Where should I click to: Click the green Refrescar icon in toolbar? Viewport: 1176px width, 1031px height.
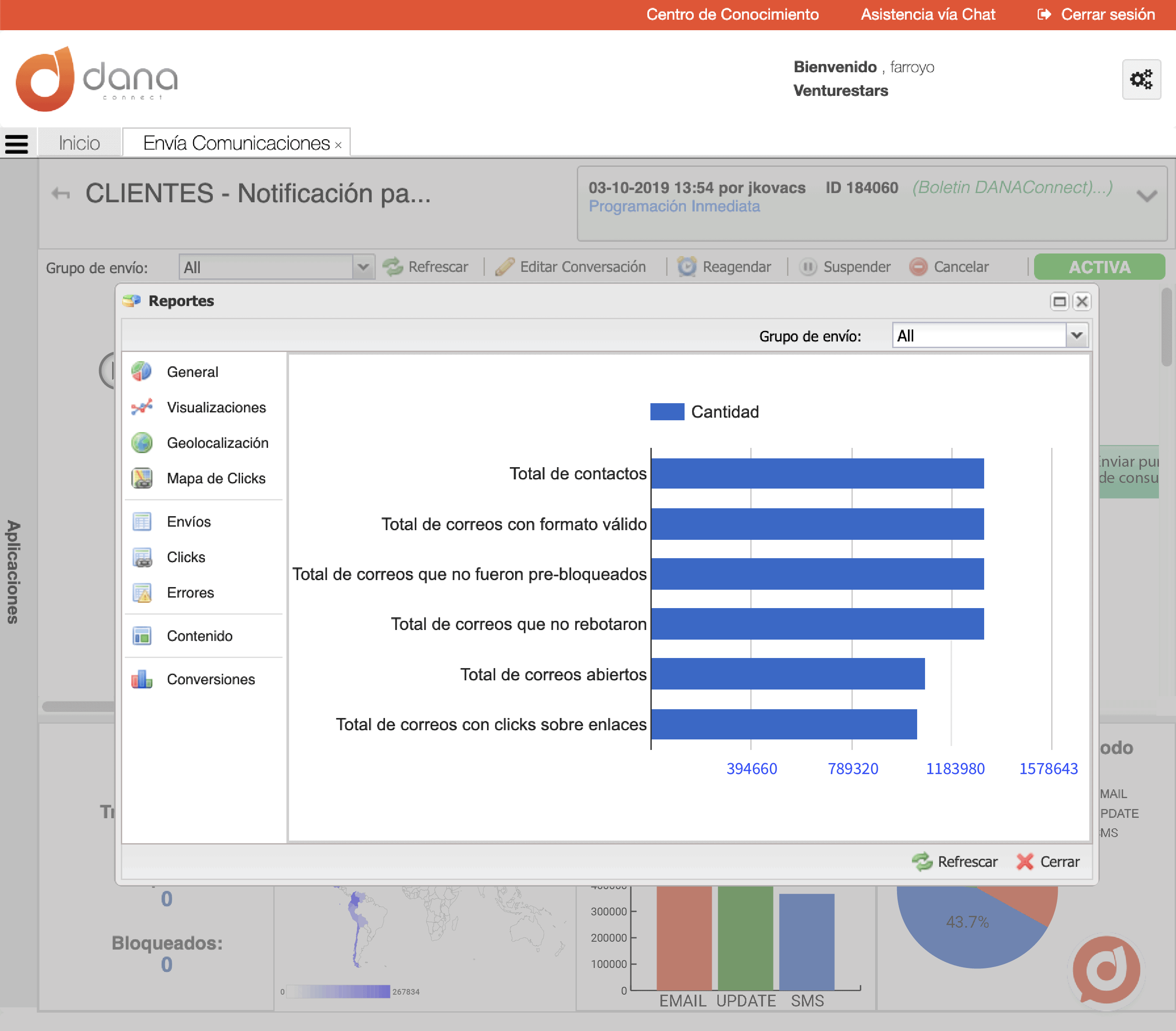393,267
